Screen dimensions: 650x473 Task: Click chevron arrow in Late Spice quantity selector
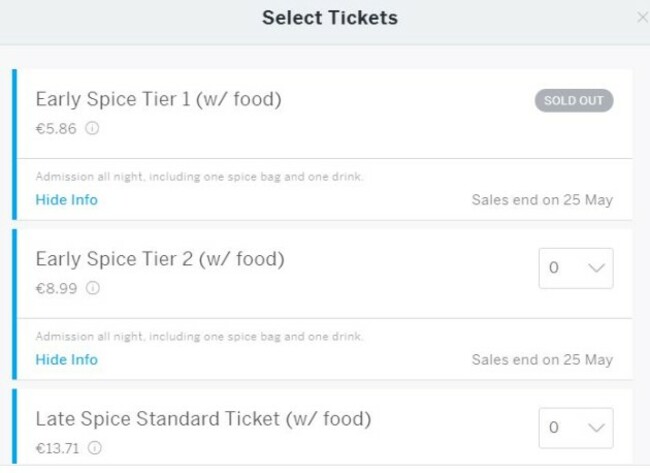coord(597,428)
